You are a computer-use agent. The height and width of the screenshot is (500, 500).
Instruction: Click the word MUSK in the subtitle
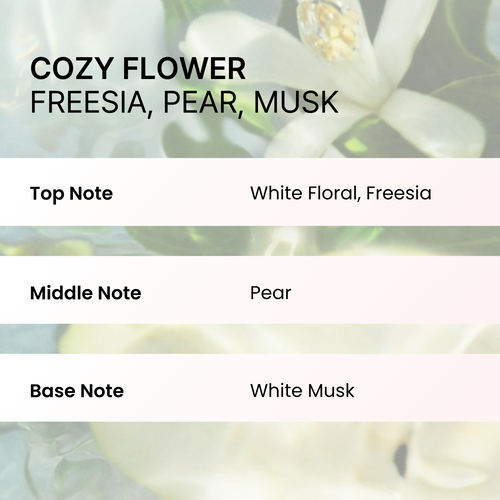point(296,102)
